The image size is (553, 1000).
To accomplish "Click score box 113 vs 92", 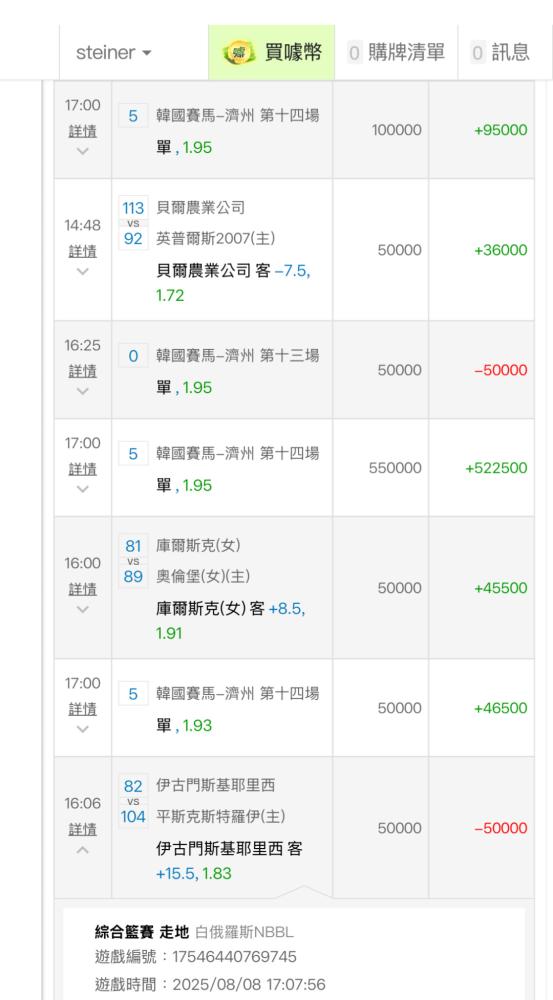I will point(133,223).
